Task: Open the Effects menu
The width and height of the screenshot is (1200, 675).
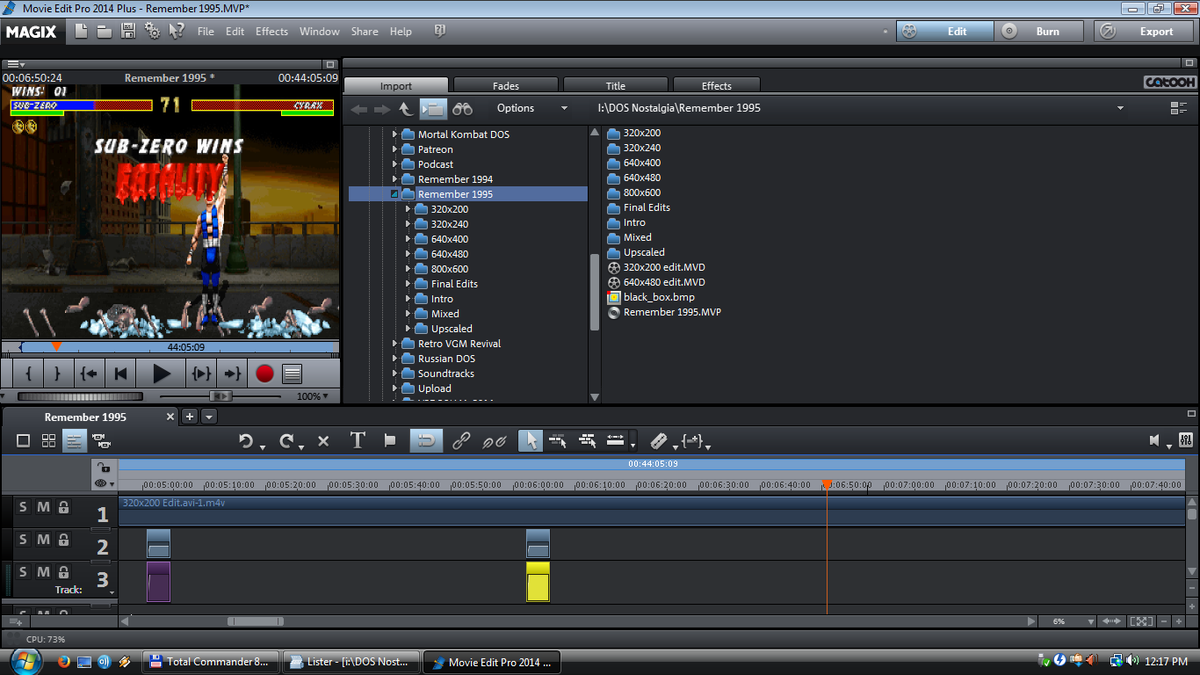Action: coord(272,31)
